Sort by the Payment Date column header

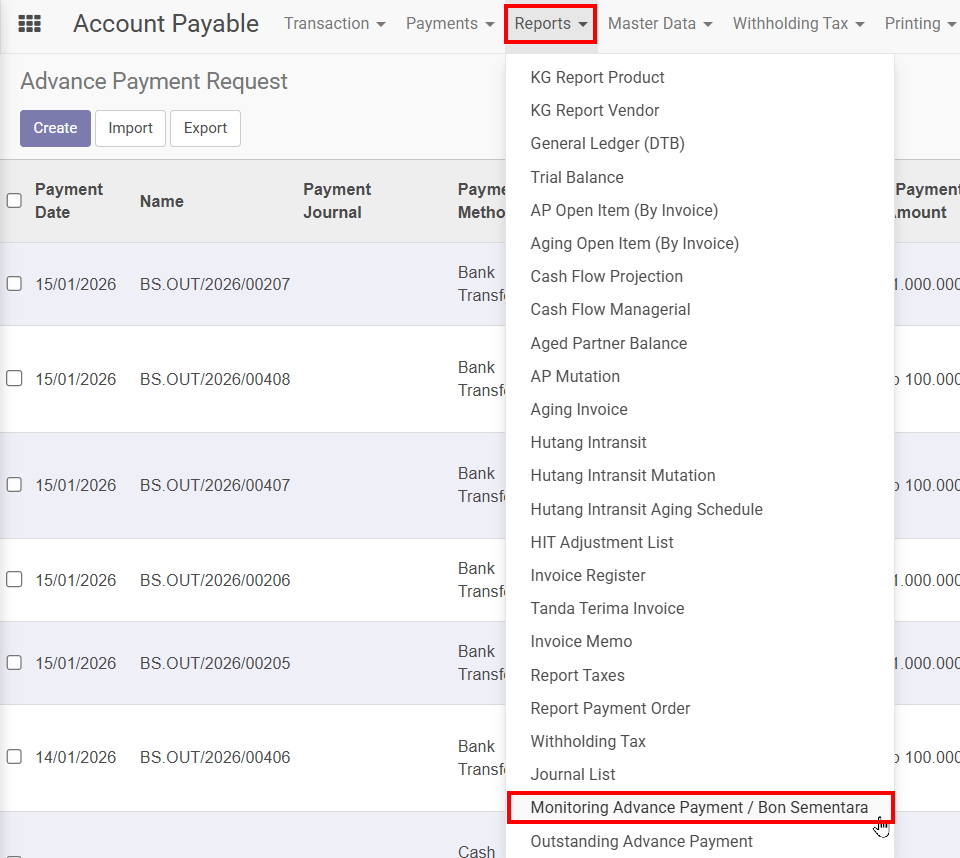(69, 200)
